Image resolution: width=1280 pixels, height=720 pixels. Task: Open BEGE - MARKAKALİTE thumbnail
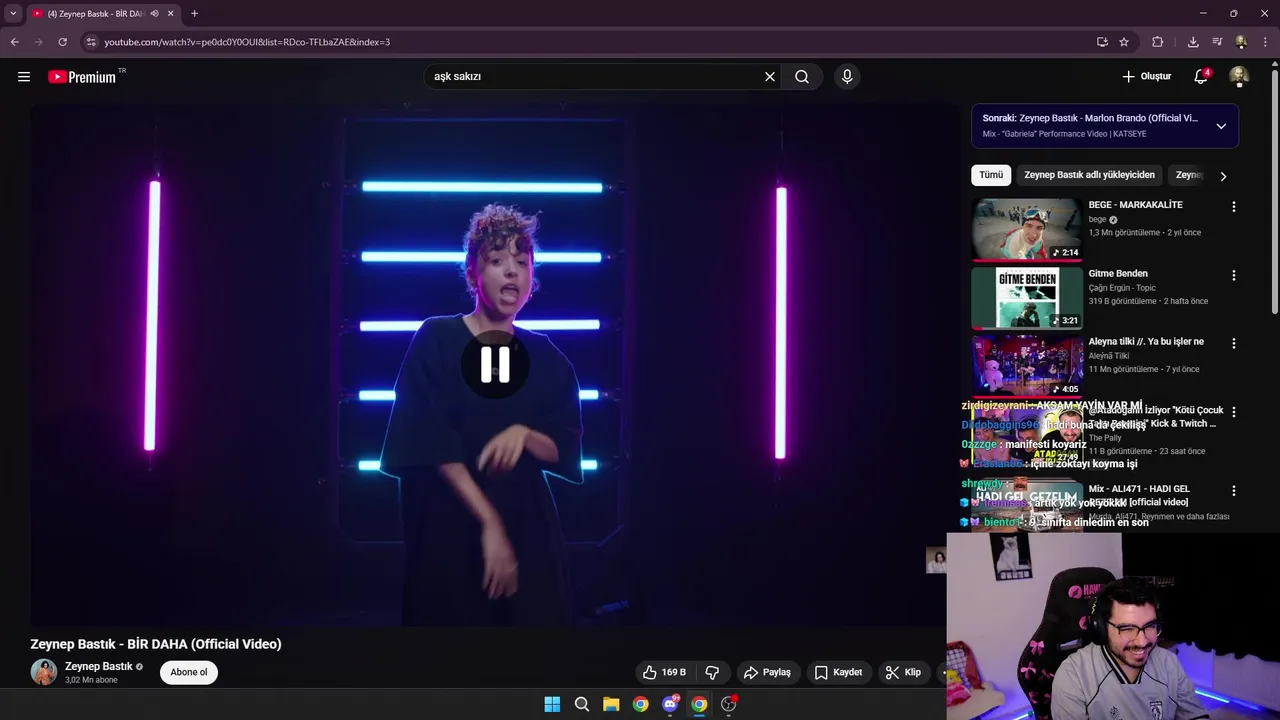click(x=1026, y=230)
